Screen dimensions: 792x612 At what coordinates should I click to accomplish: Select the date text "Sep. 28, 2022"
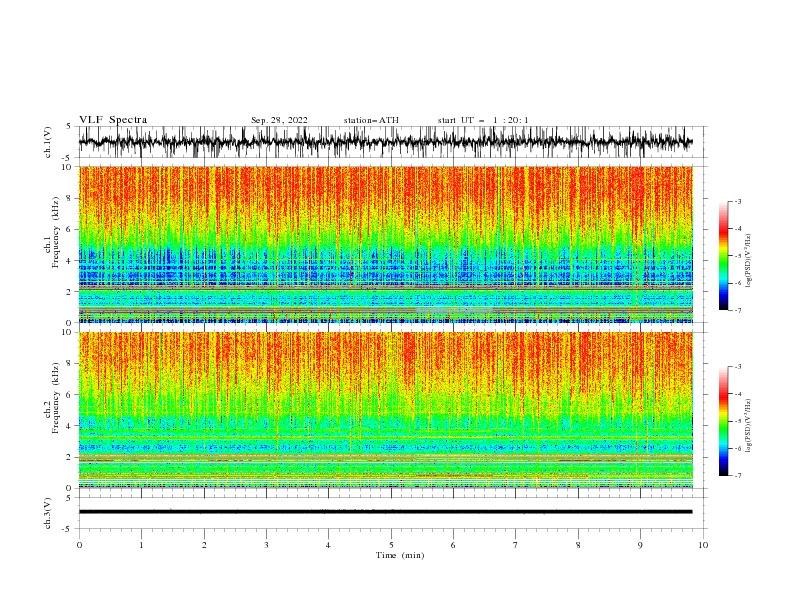279,120
